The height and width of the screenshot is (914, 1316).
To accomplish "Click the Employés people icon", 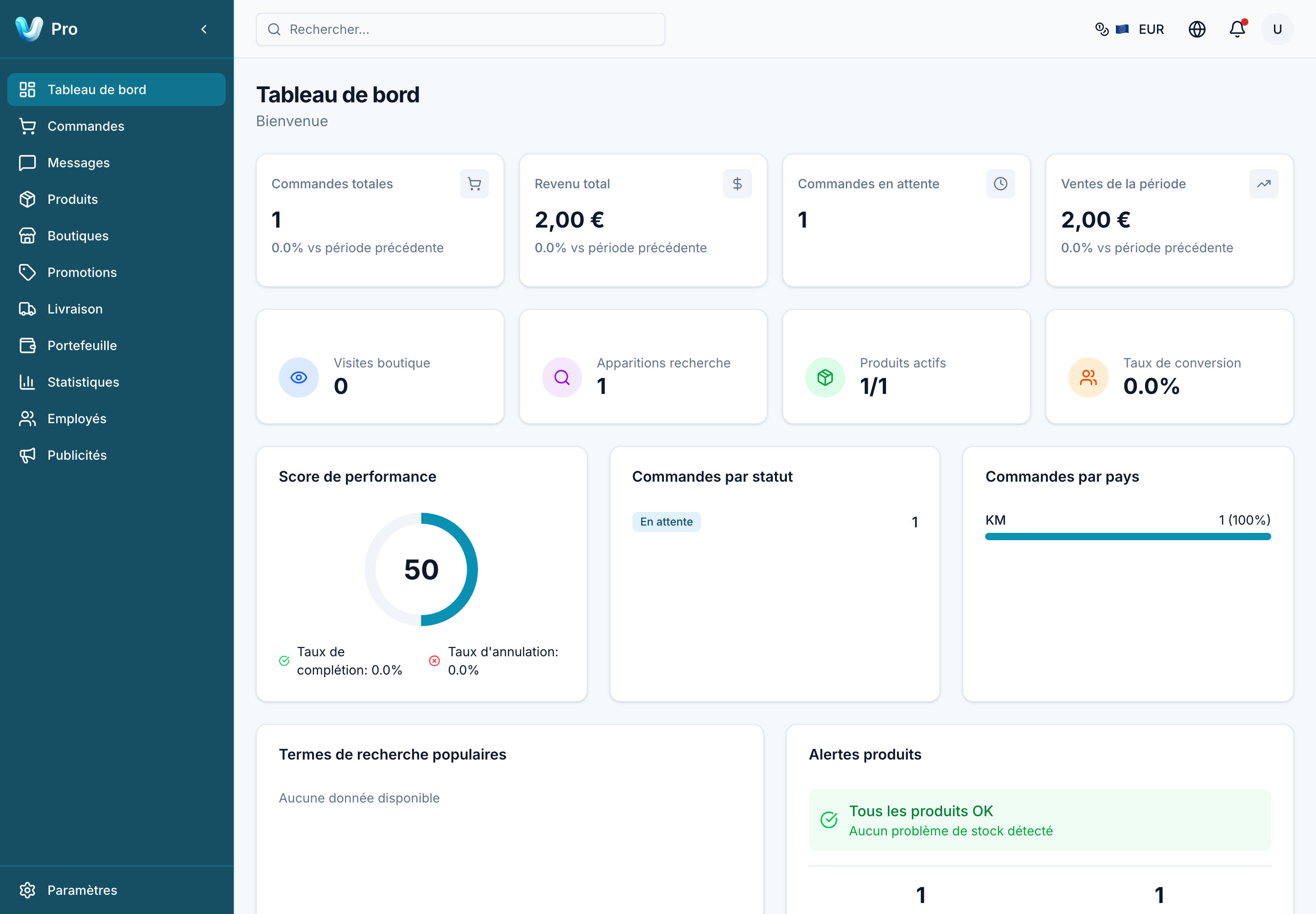I will (27, 419).
